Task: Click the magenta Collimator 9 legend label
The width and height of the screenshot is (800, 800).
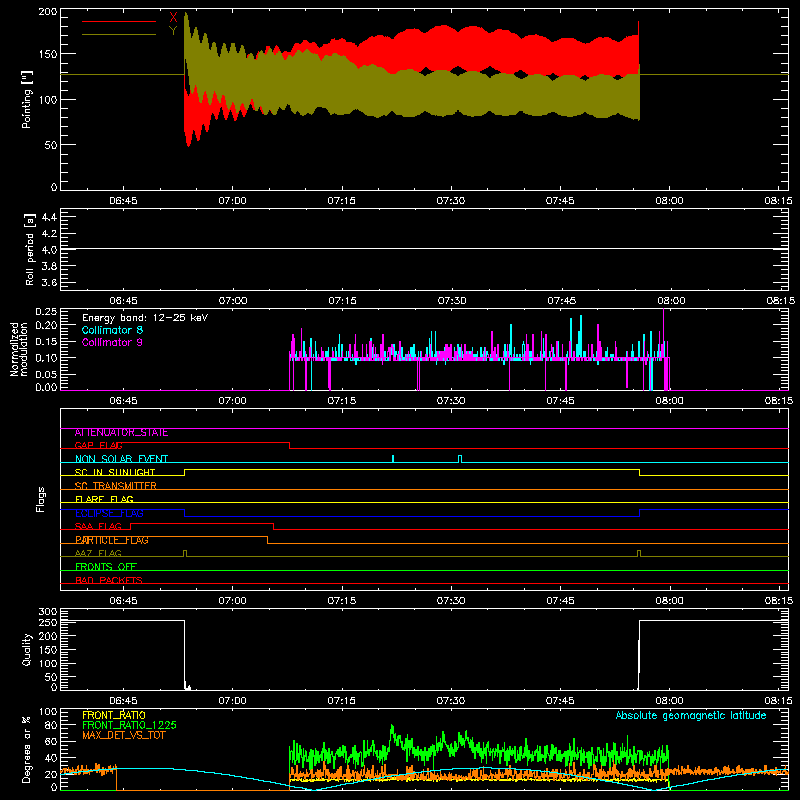Action: tap(112, 342)
